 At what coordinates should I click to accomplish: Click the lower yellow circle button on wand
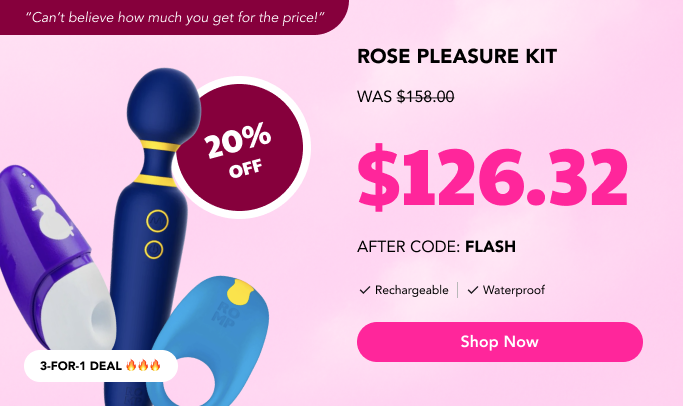click(x=154, y=250)
